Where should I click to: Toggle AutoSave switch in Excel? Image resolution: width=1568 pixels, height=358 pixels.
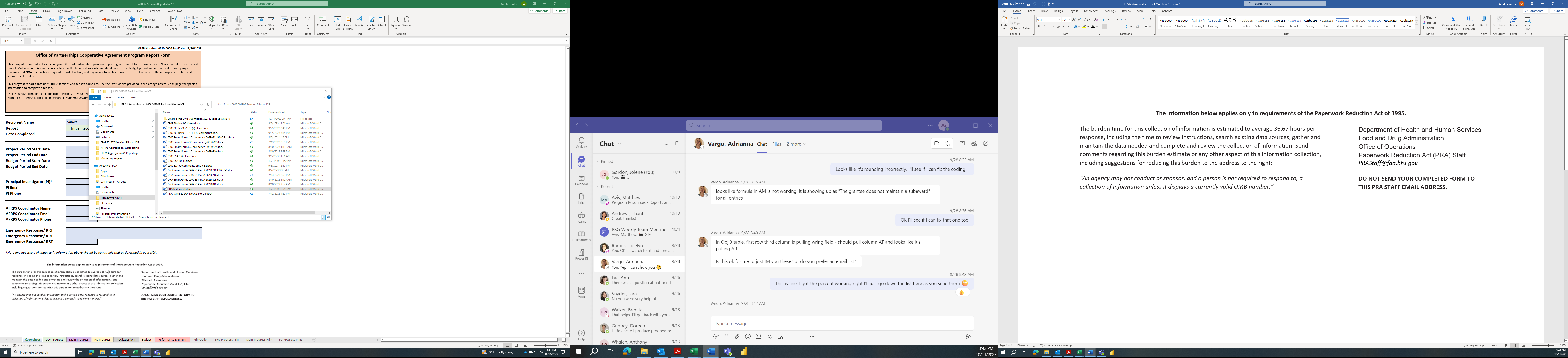coord(21,4)
